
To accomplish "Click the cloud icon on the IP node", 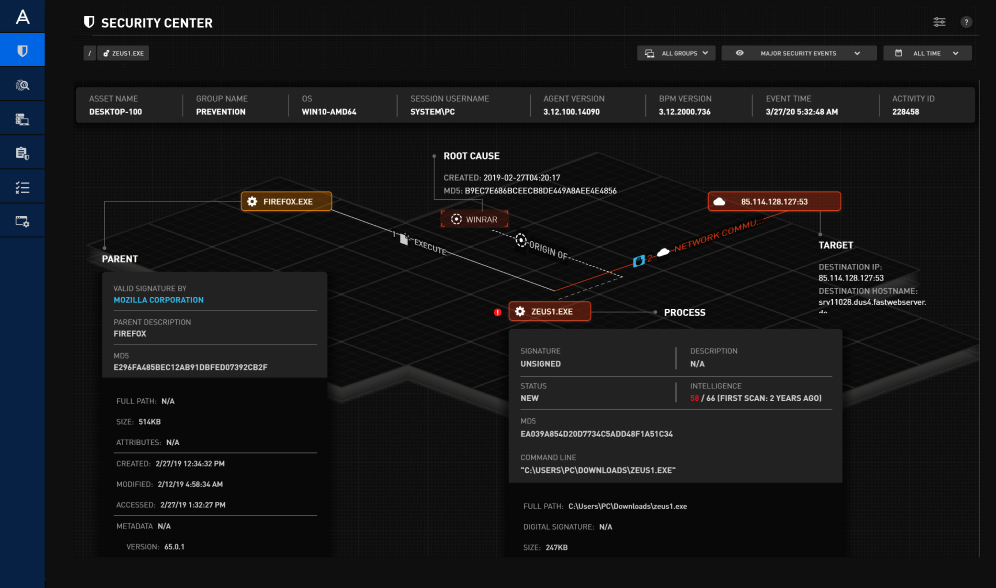I will [719, 201].
